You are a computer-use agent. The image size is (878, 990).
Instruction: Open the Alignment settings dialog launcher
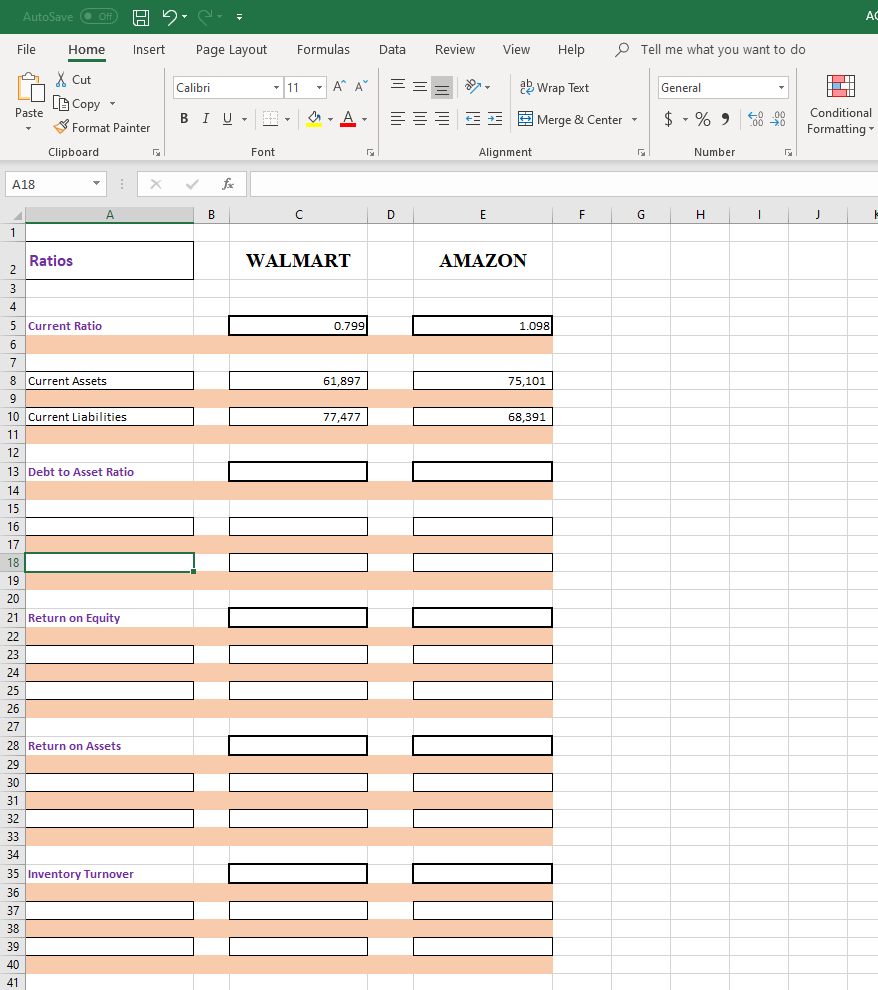(641, 152)
